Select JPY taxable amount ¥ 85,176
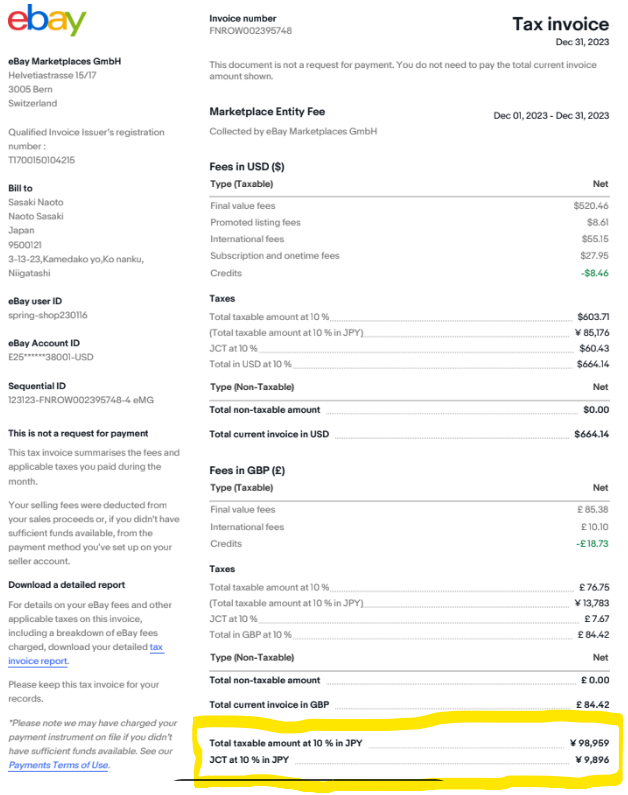Image resolution: width=628 pixels, height=795 pixels. click(x=592, y=333)
